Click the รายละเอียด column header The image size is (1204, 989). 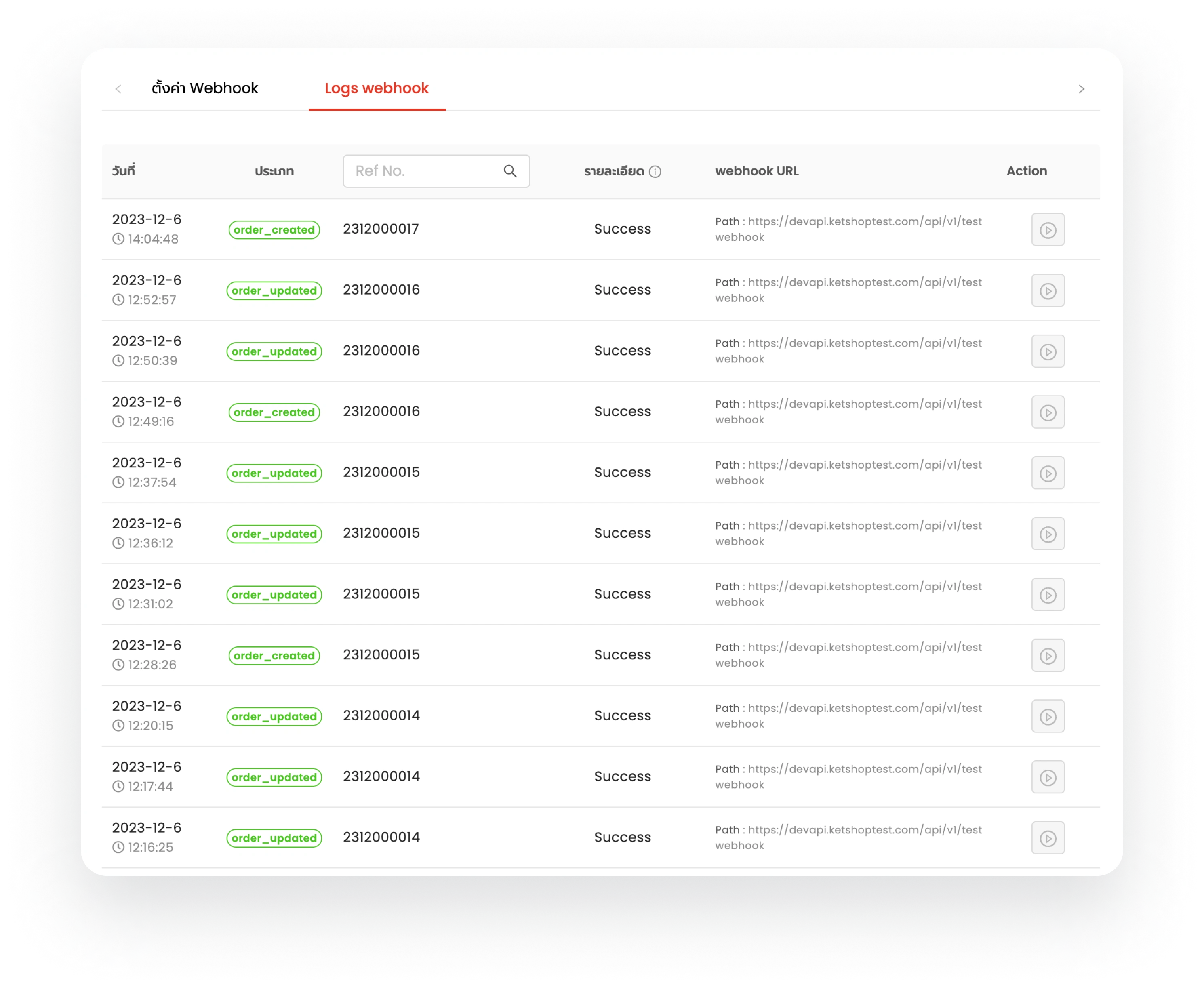pyautogui.click(x=614, y=171)
